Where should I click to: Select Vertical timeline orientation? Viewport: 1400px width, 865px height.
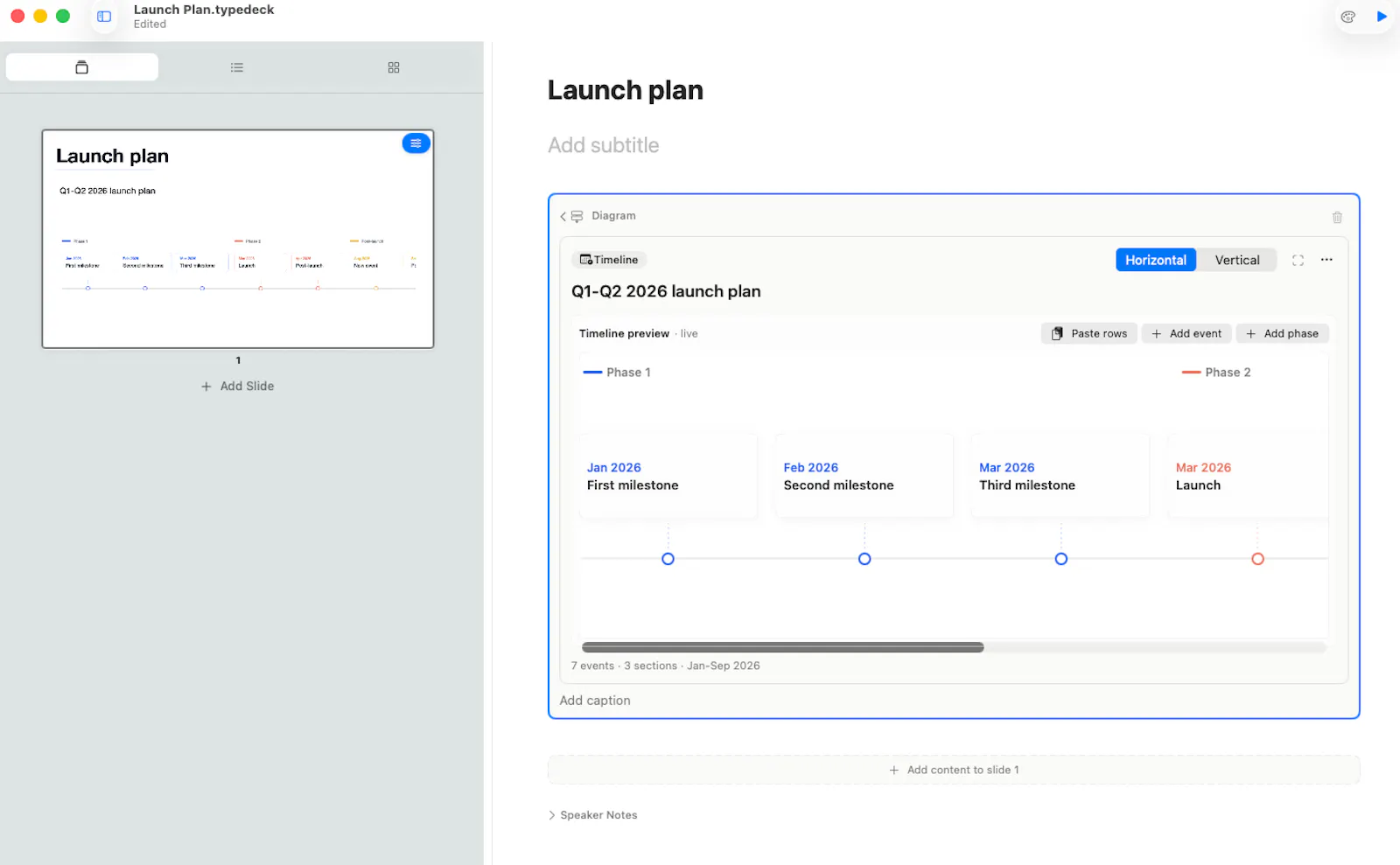click(1237, 260)
